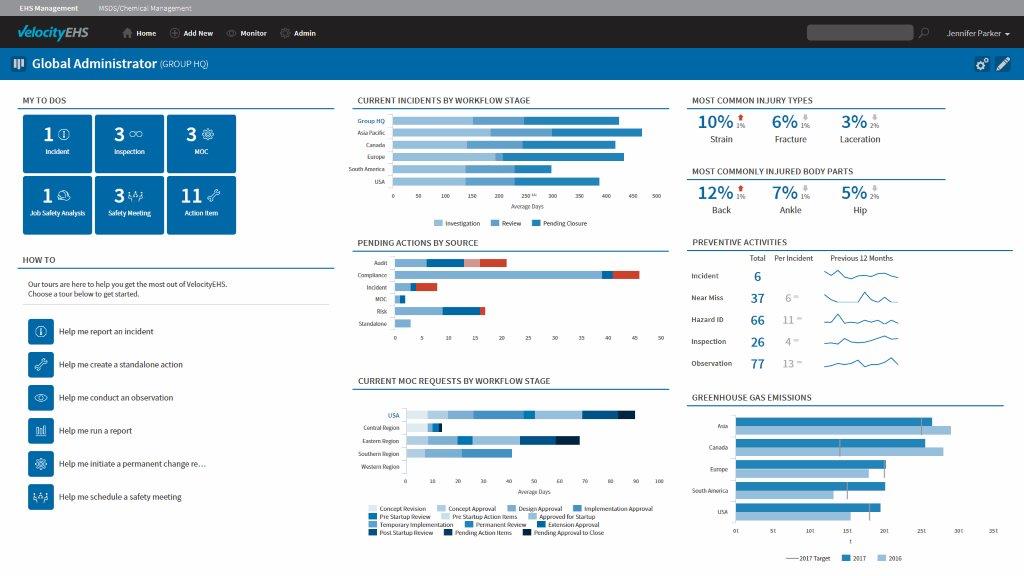The height and width of the screenshot is (576, 1024).
Task: Click the settings gears icon in header
Action: pyautogui.click(x=982, y=64)
